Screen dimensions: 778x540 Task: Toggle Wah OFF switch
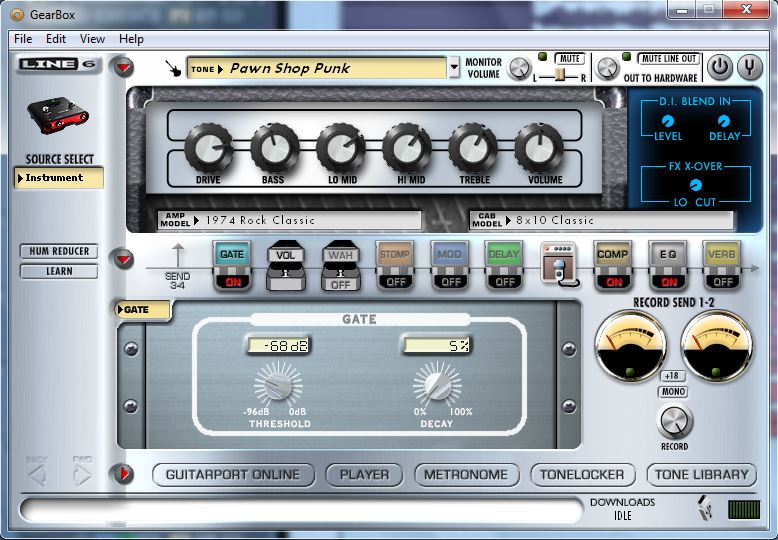[x=341, y=285]
